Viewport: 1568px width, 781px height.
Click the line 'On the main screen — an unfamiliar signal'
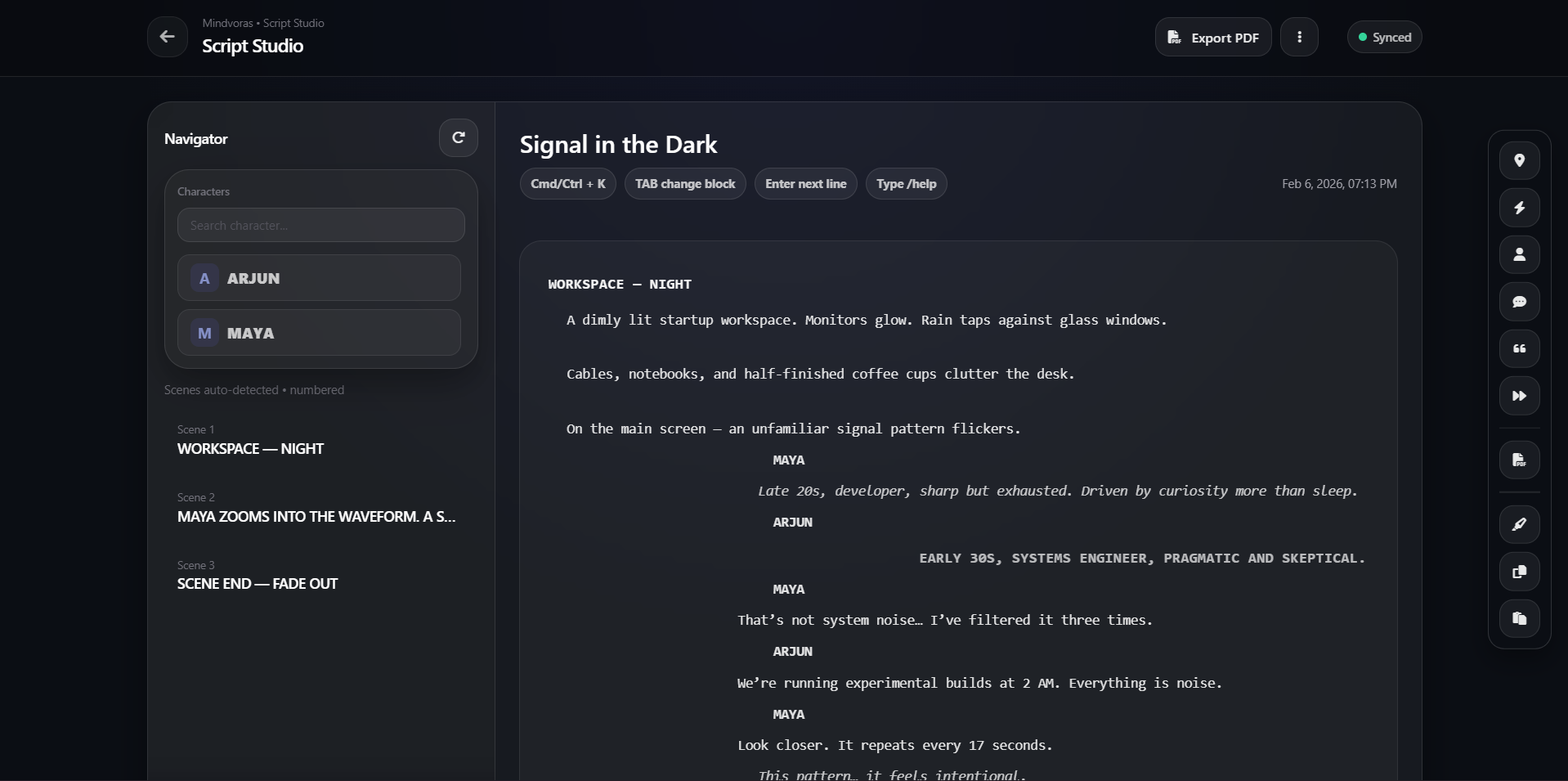pyautogui.click(x=793, y=429)
